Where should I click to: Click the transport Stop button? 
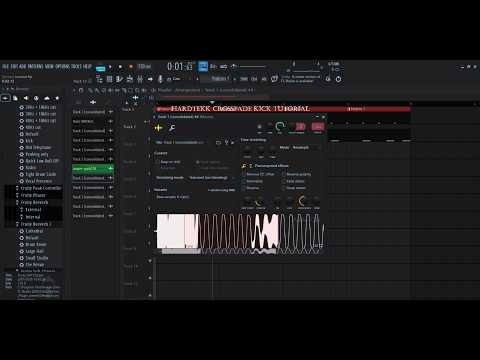(x=120, y=67)
